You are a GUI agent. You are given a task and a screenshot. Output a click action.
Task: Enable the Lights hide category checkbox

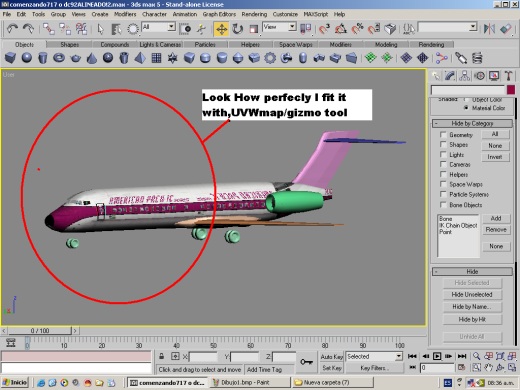pyautogui.click(x=443, y=155)
